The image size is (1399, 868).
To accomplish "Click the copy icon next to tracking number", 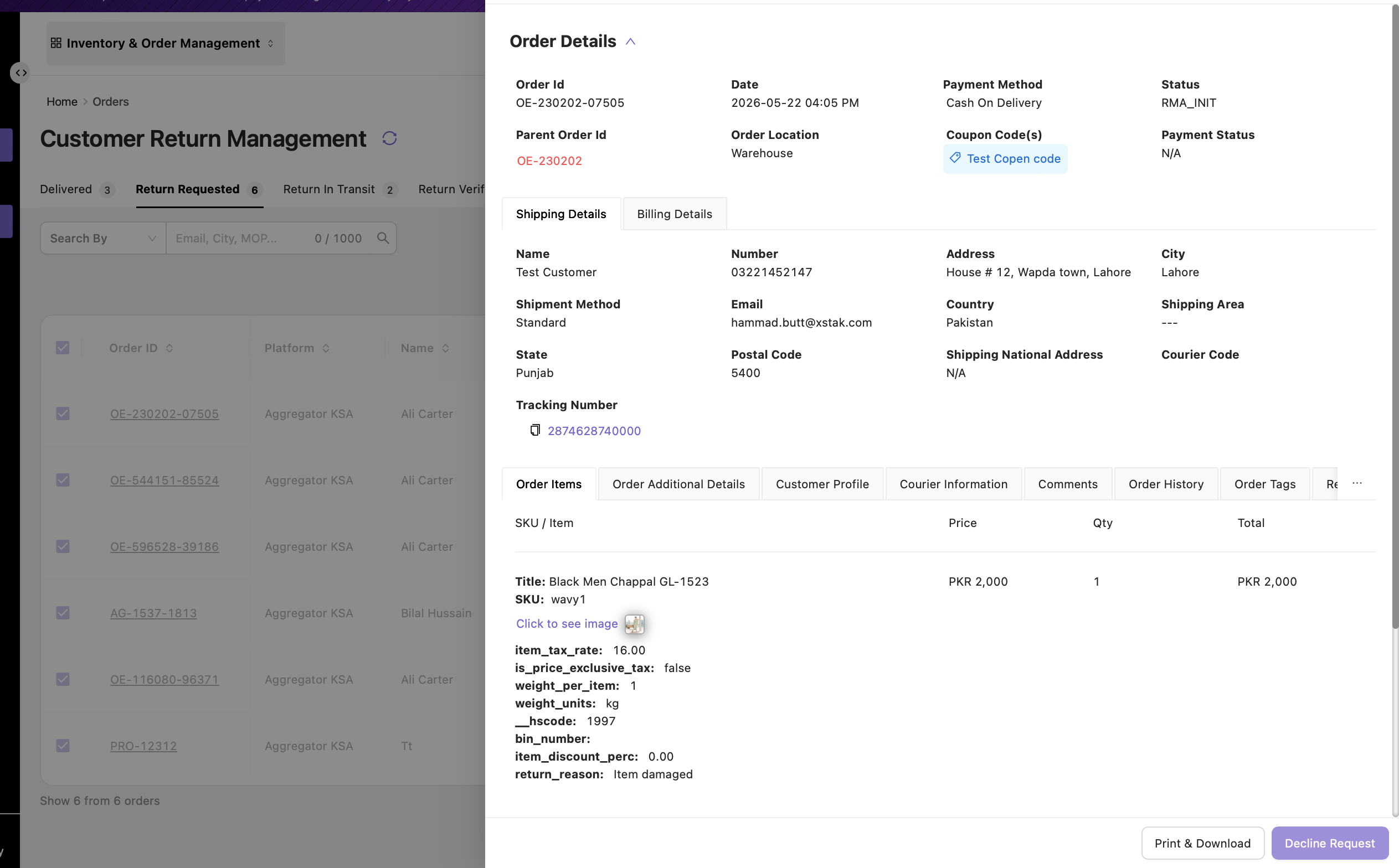I will pos(534,430).
